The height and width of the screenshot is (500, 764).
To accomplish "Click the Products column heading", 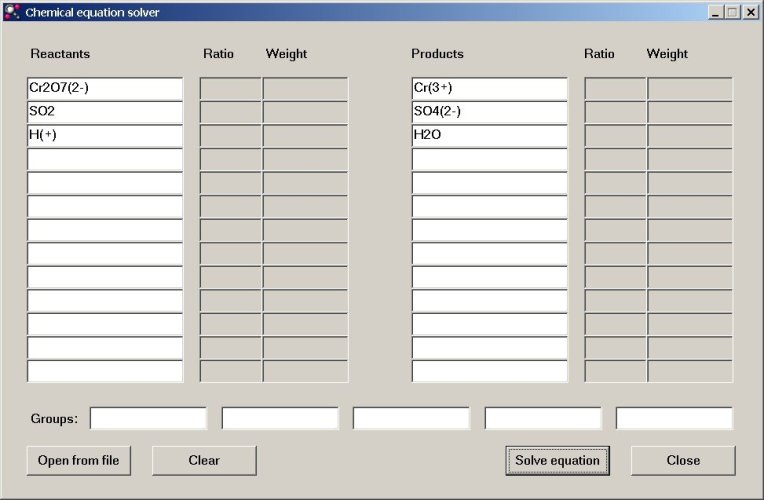I will coord(437,54).
